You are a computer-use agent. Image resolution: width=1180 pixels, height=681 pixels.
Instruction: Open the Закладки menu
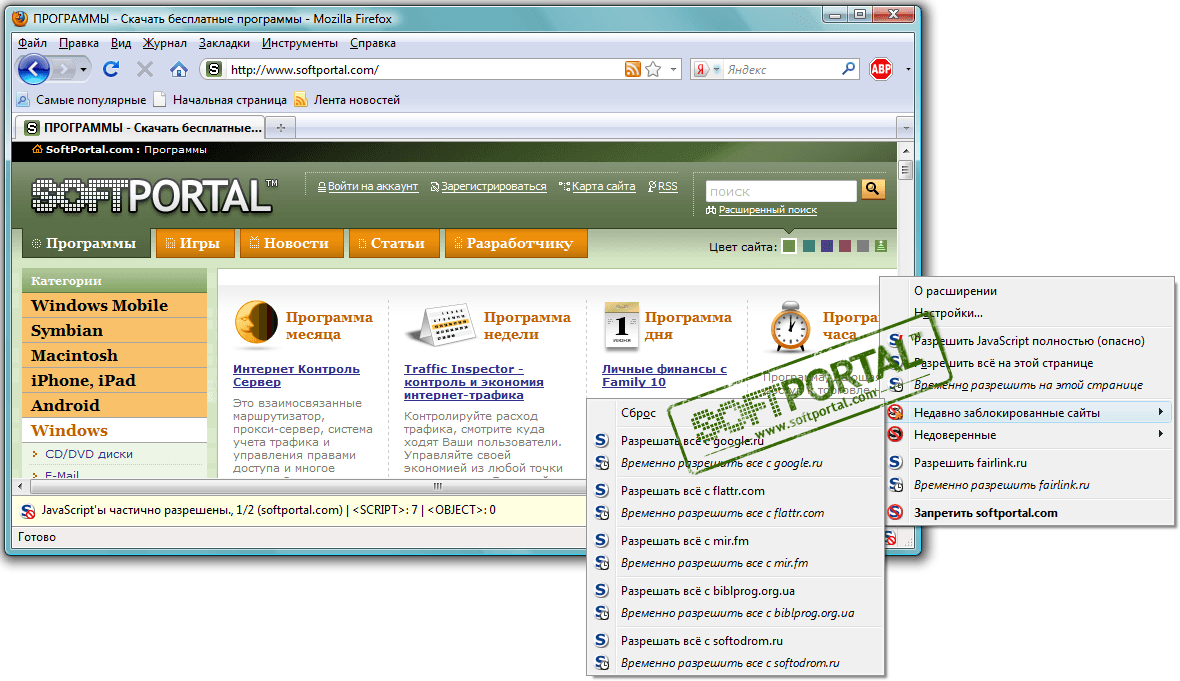224,43
